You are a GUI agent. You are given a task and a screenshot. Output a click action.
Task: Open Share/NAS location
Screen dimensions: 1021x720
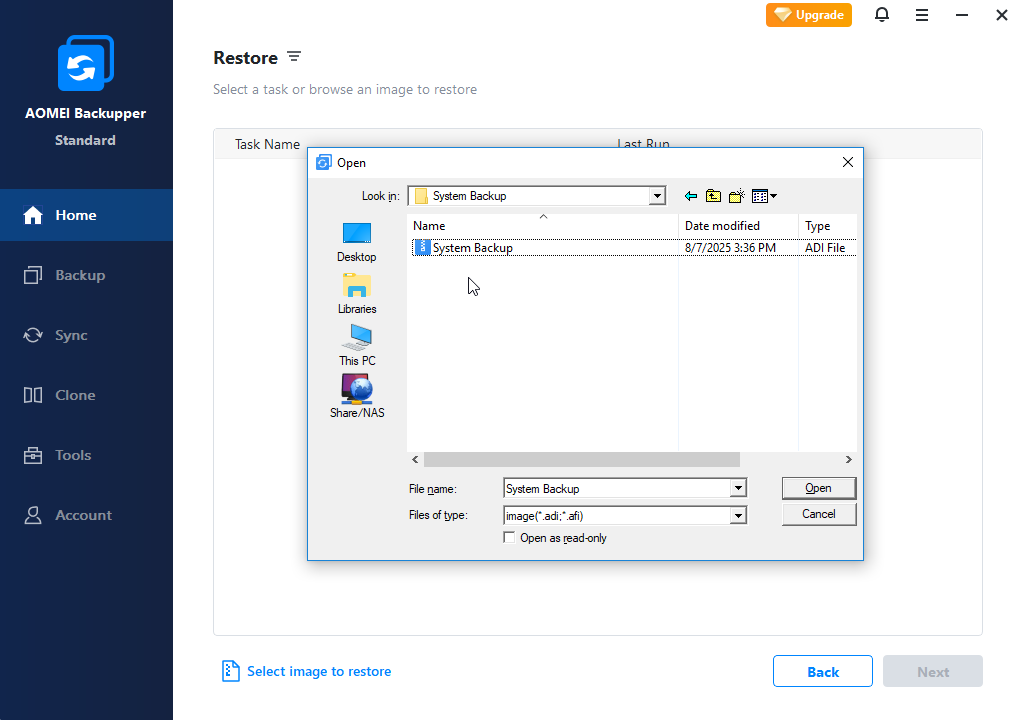pos(357,397)
